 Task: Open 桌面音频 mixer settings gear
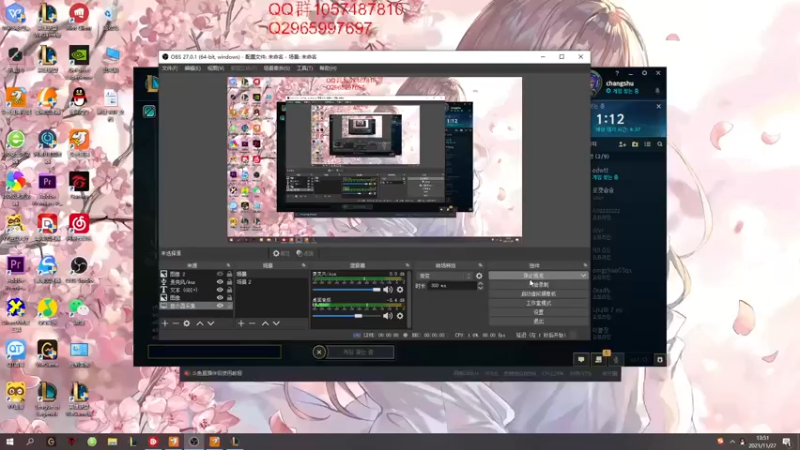coord(400,316)
